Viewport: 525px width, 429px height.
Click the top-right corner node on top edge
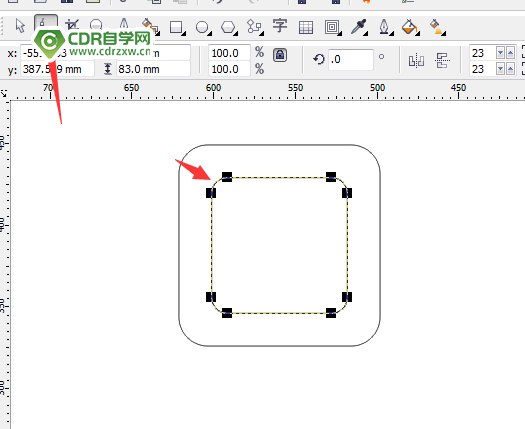tap(331, 177)
